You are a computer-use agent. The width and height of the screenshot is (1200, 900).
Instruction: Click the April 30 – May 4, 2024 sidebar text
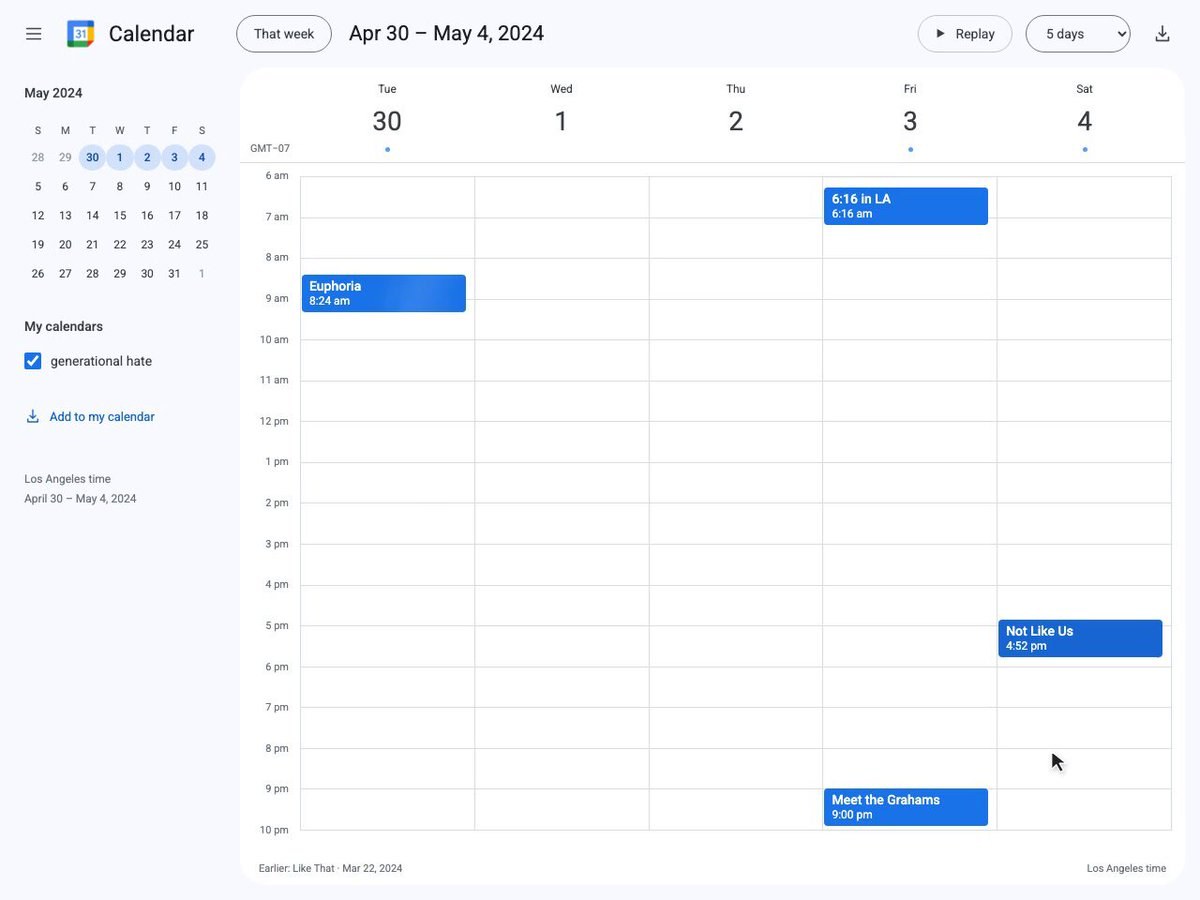(80, 498)
